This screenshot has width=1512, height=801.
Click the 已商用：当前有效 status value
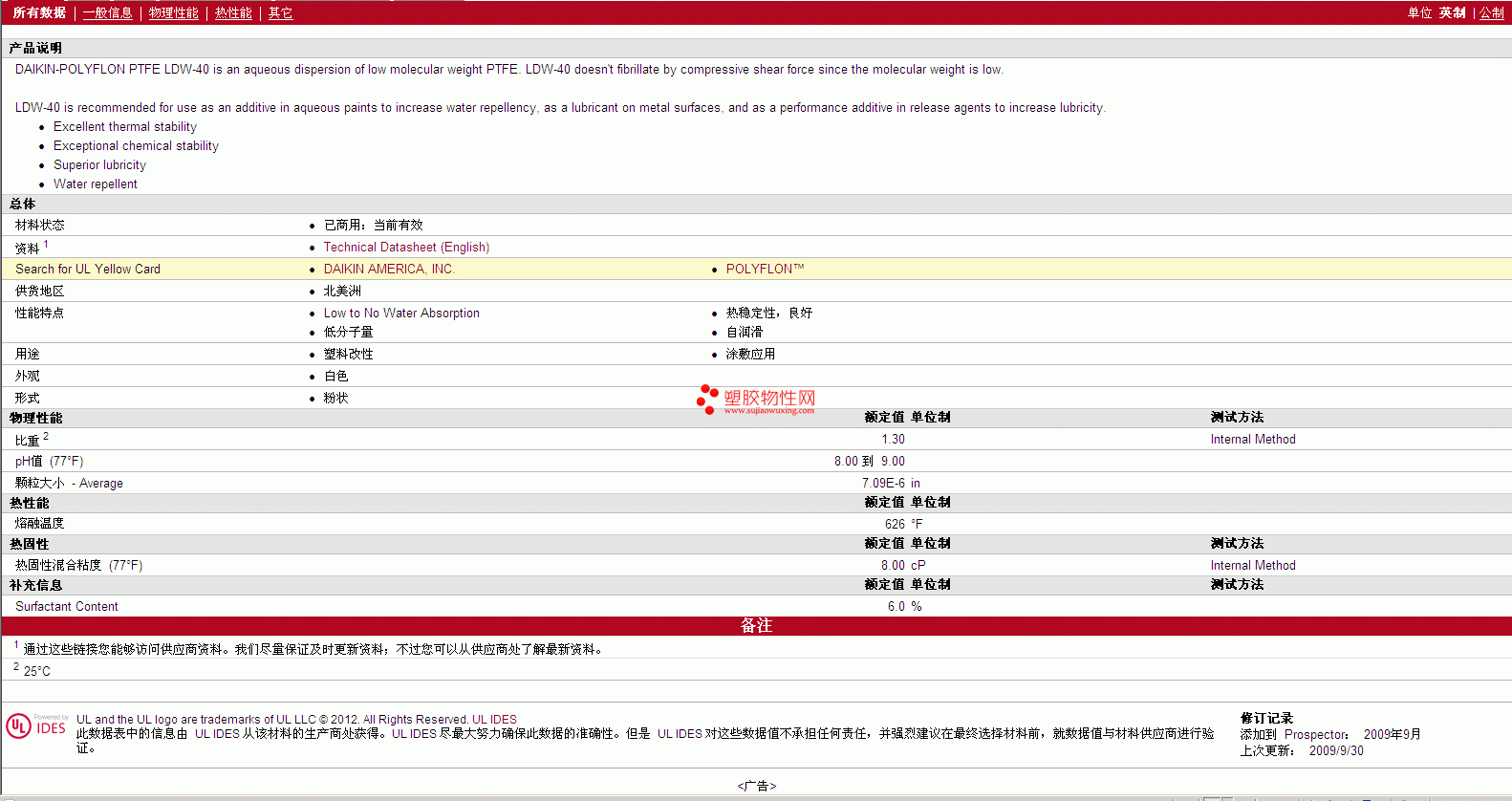click(x=373, y=225)
